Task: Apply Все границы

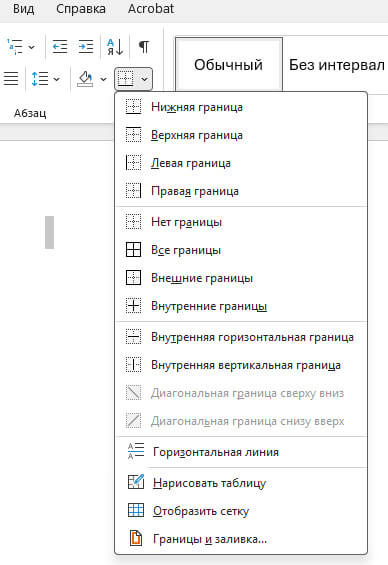Action: tap(241, 250)
